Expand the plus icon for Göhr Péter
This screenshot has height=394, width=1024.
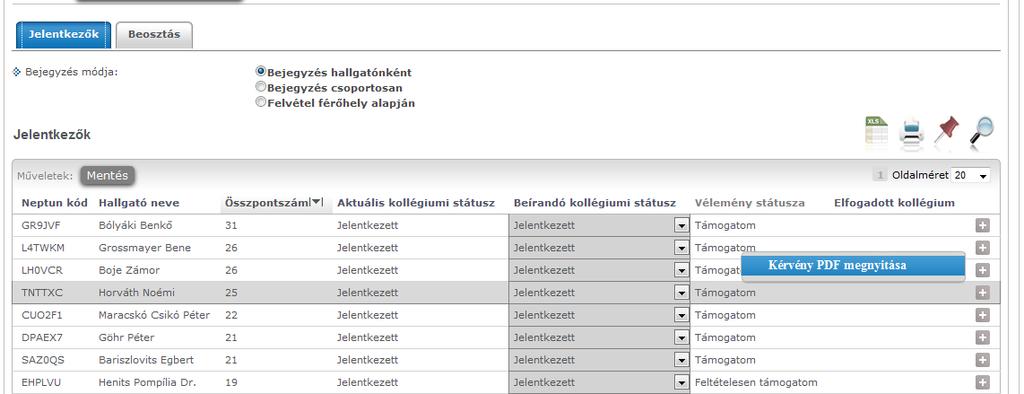coord(982,338)
